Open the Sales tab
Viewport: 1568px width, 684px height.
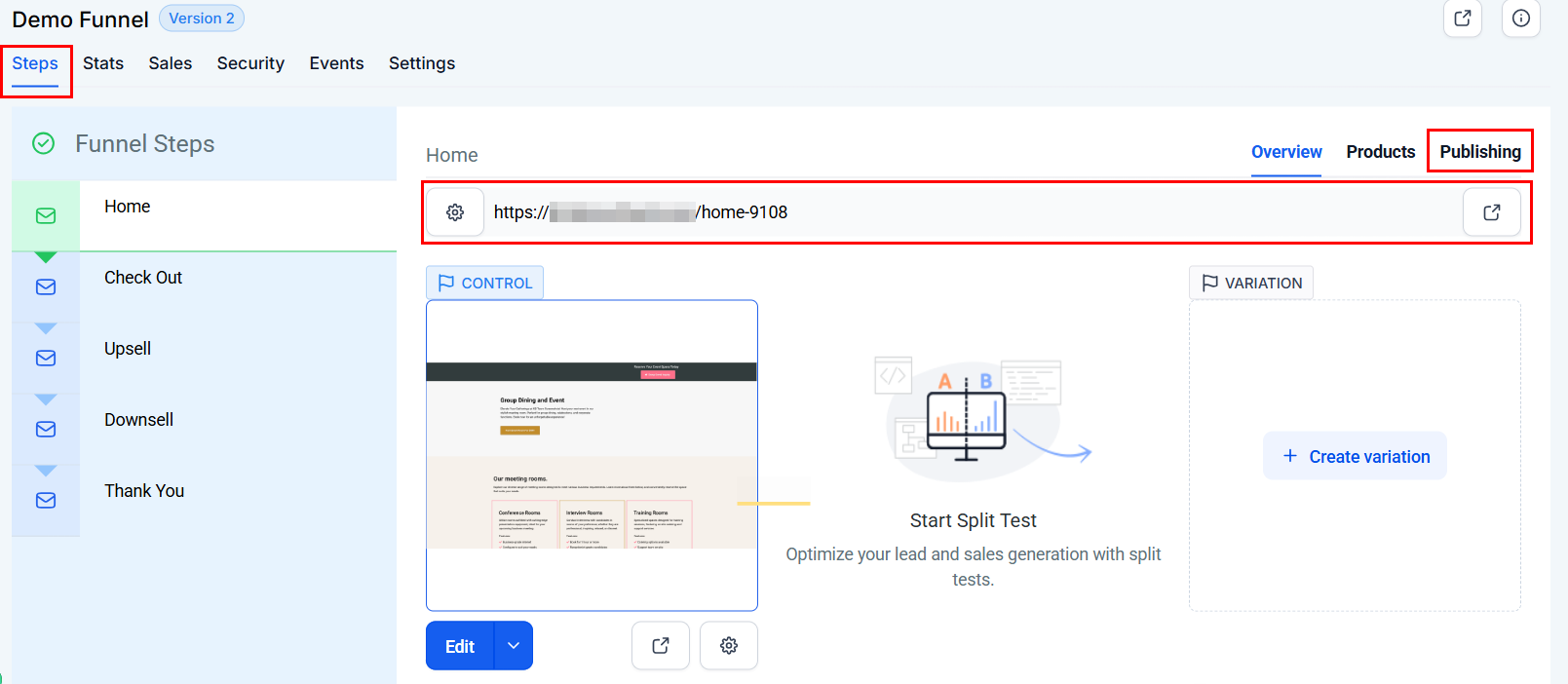171,63
